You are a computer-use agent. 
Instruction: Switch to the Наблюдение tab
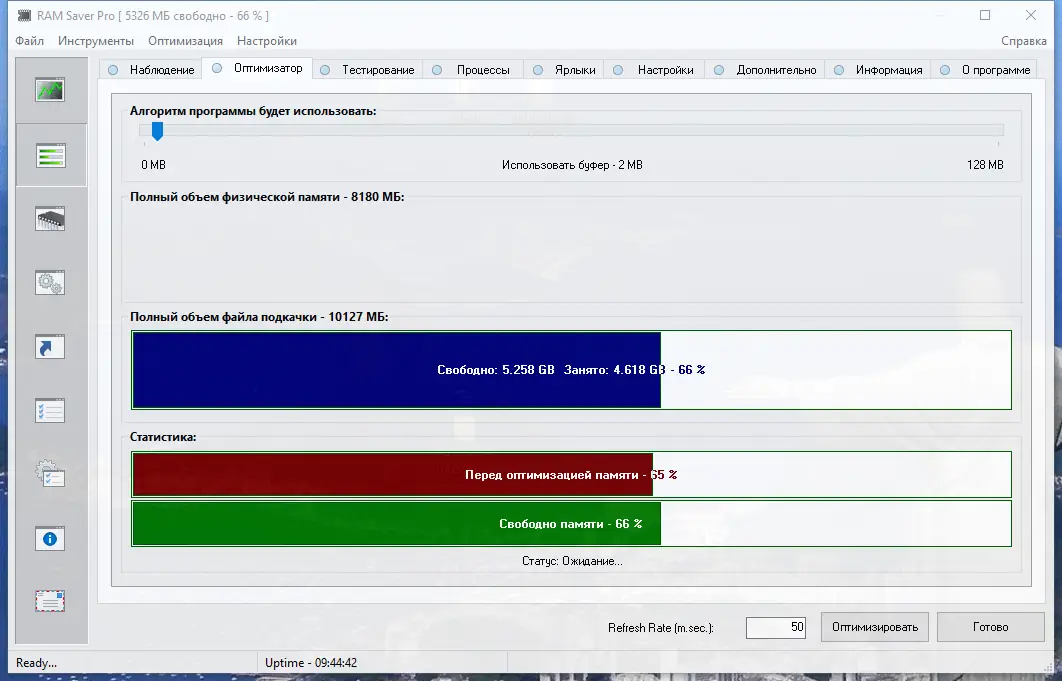click(151, 70)
